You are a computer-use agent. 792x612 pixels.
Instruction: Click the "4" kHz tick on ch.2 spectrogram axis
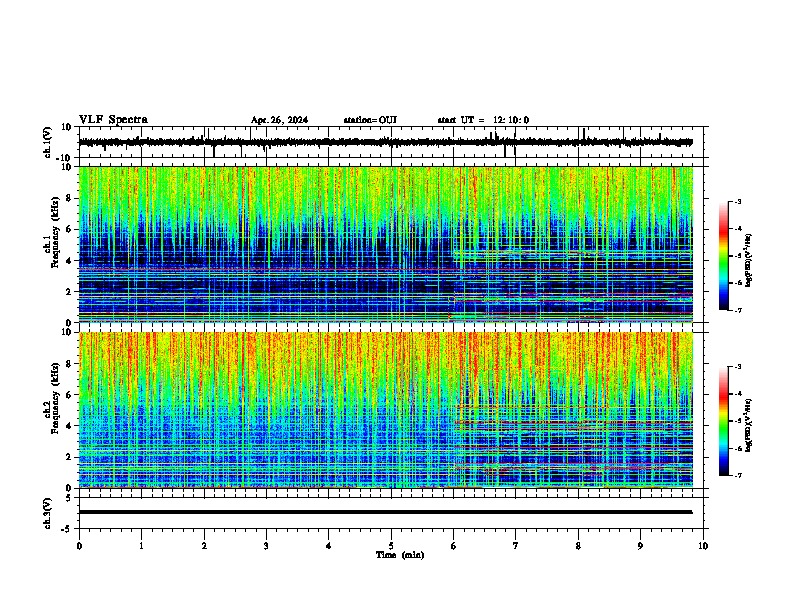pos(70,426)
